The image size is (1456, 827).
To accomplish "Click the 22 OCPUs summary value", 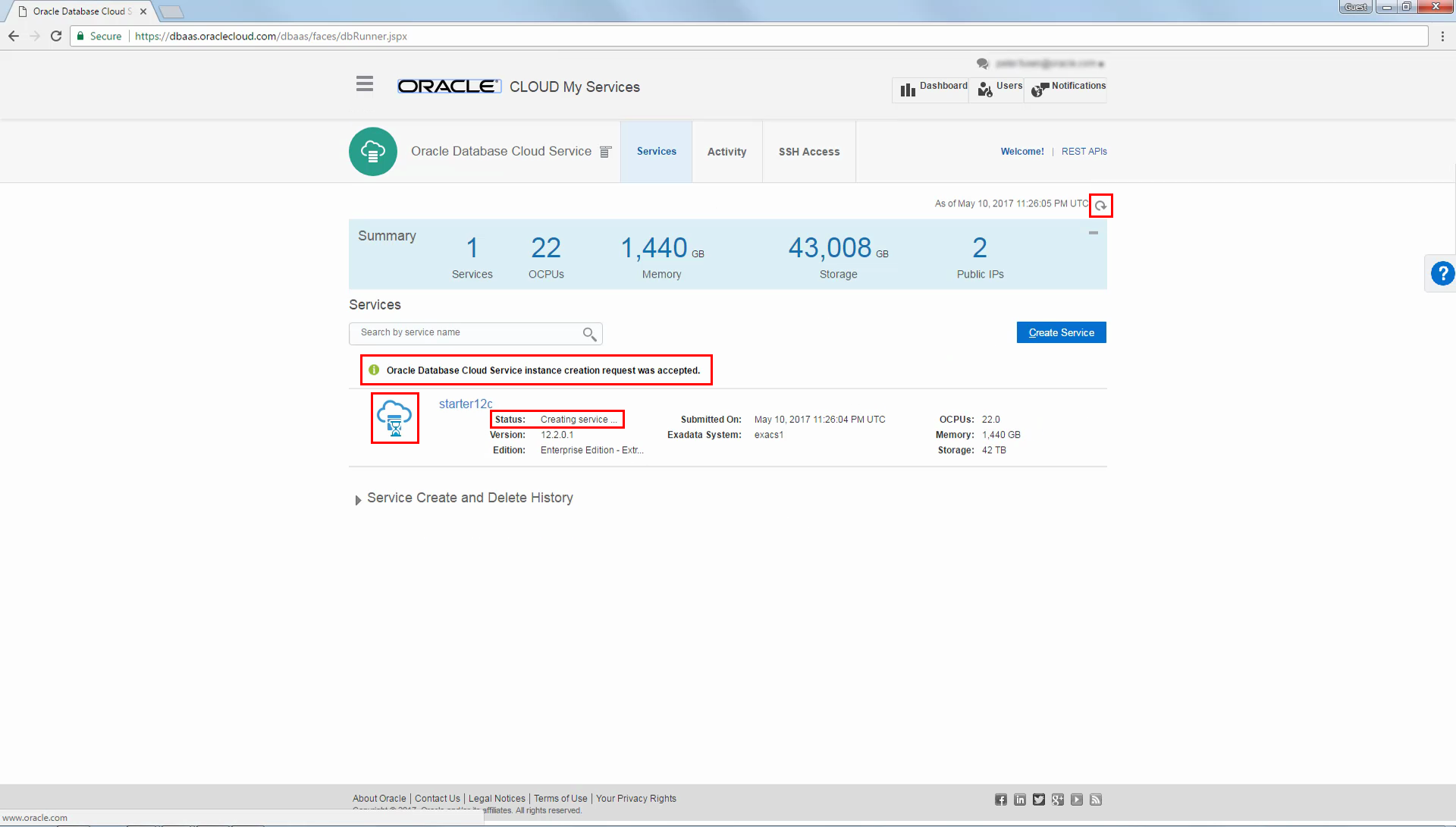I will click(546, 248).
